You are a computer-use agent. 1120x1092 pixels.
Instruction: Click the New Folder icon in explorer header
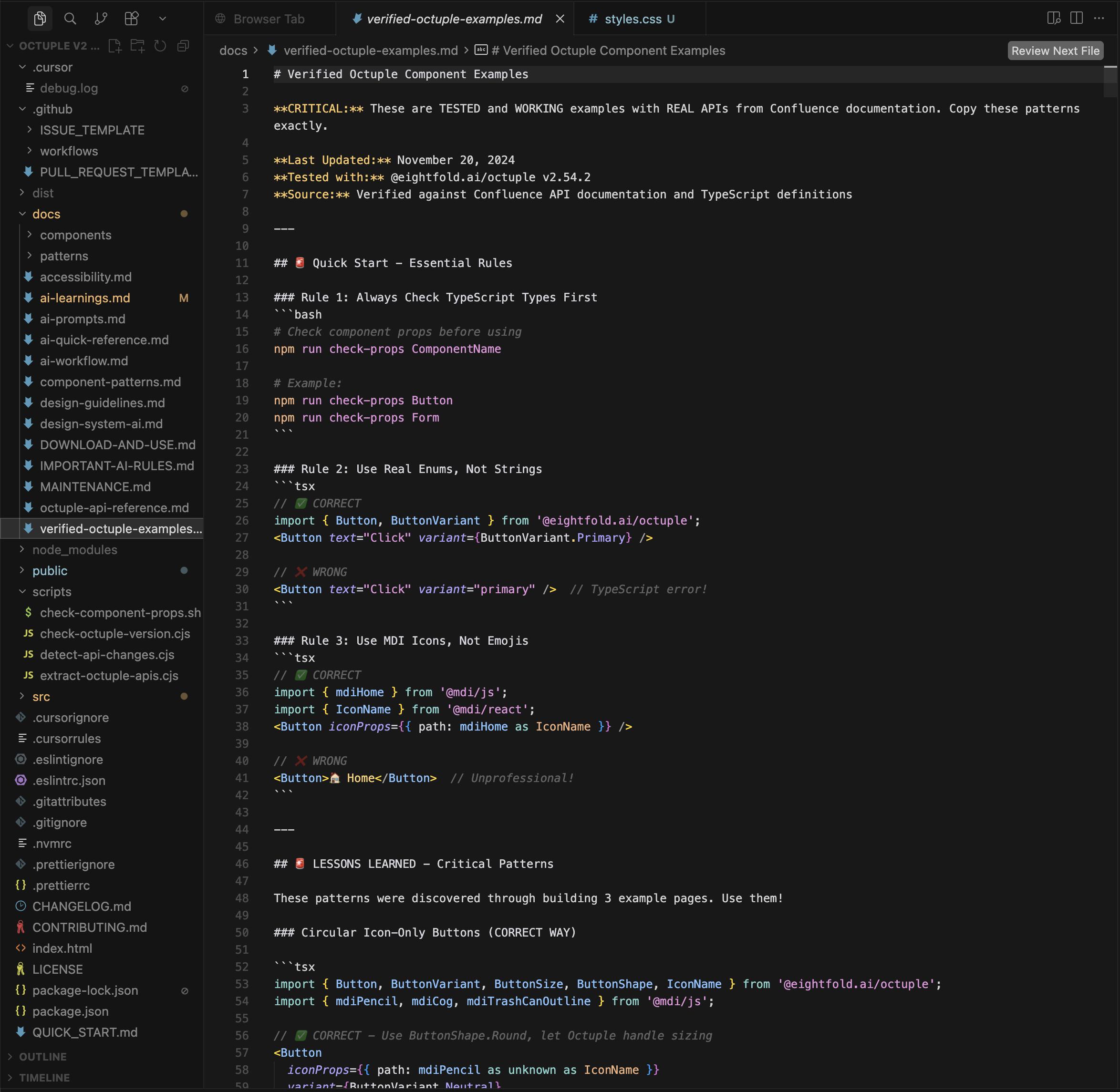click(138, 46)
